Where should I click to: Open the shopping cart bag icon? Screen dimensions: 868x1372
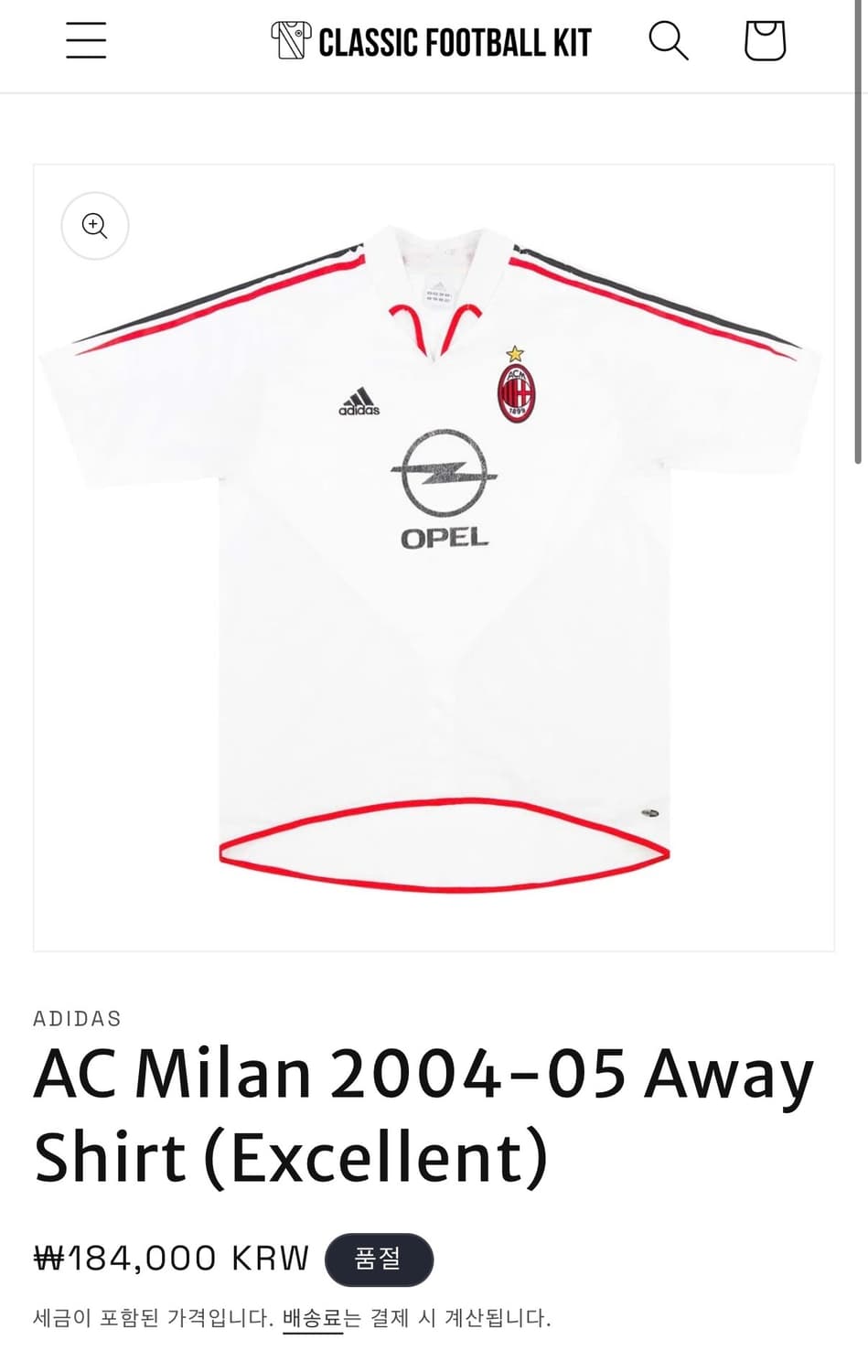coord(765,41)
